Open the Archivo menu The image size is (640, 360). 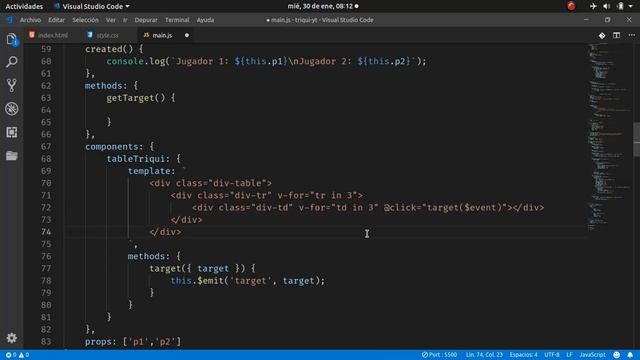pyautogui.click(x=31, y=20)
